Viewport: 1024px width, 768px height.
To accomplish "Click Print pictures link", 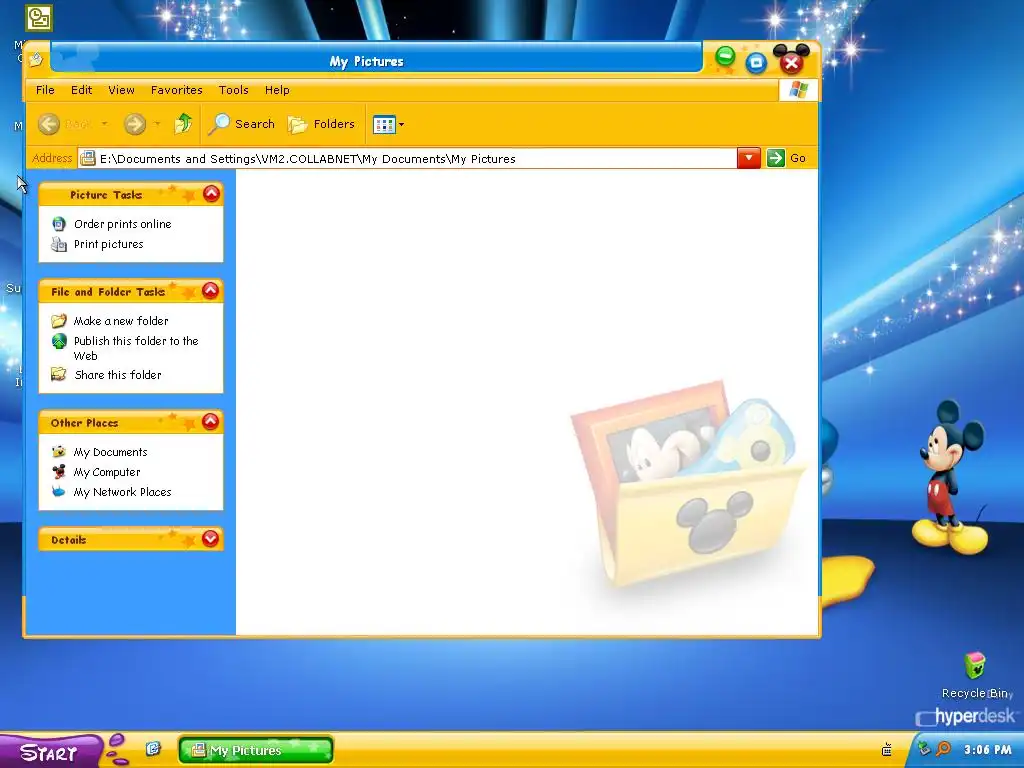I will (108, 244).
